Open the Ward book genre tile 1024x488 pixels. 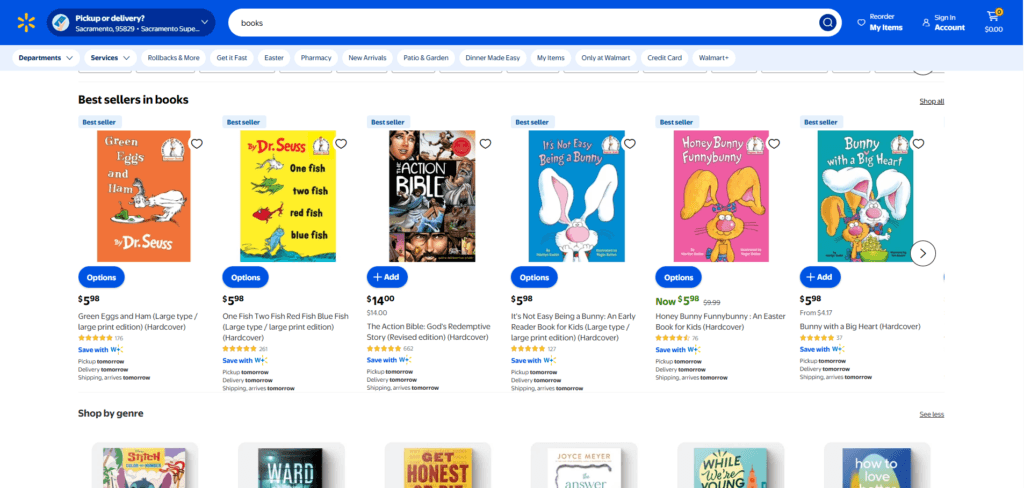(x=291, y=465)
